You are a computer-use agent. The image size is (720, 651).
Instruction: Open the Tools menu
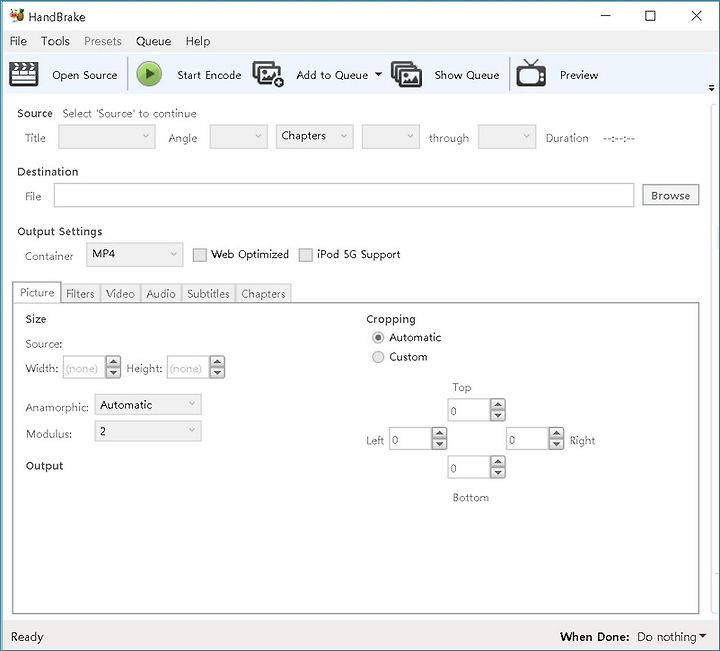pyautogui.click(x=55, y=41)
